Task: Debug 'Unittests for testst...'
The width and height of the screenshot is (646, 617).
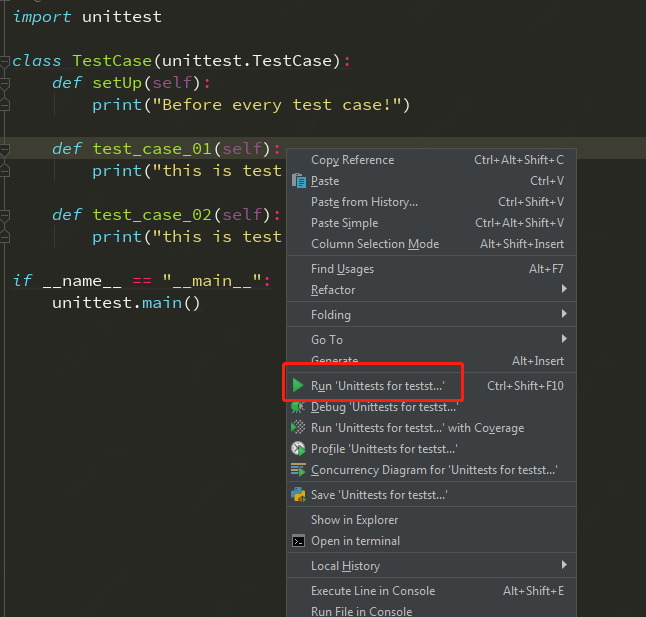Action: pyautogui.click(x=431, y=407)
